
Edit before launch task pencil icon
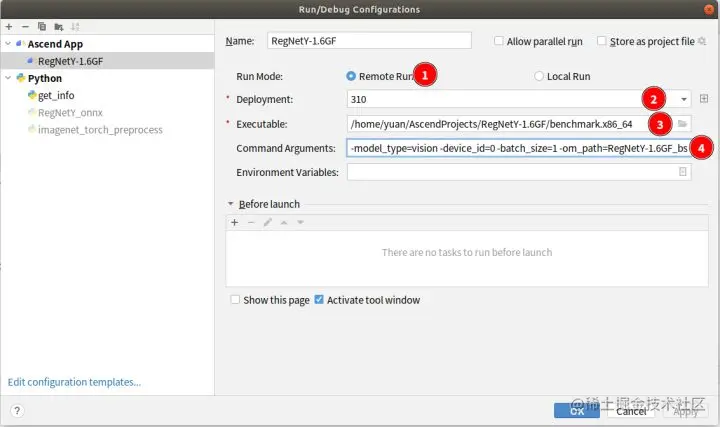point(268,222)
